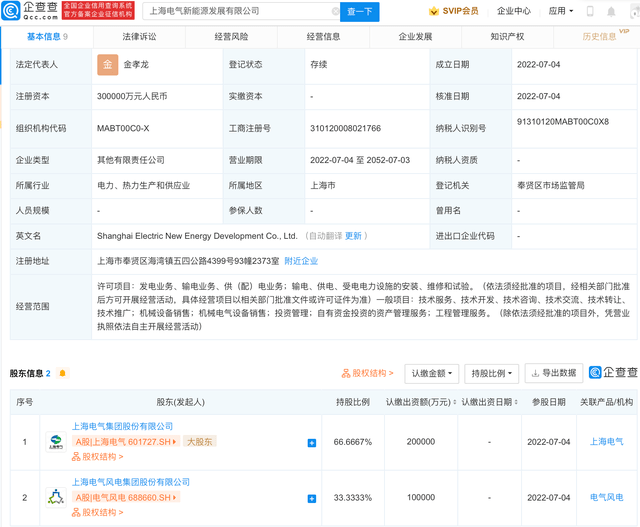This screenshot has height=527, width=640.
Task: Open 股权结构 link in shareholder header
Action: pos(367,373)
